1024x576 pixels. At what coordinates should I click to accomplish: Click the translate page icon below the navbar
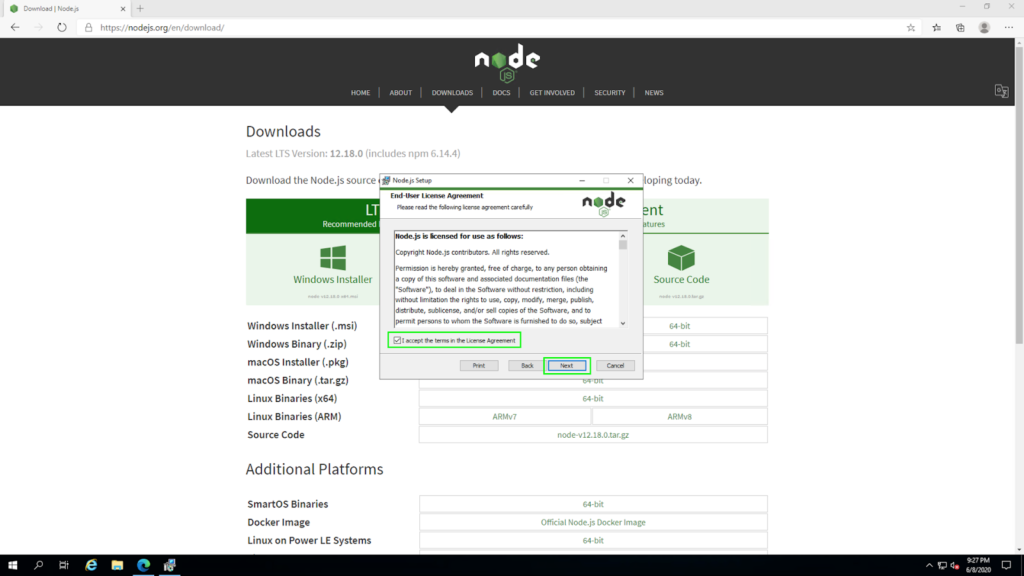[1001, 91]
